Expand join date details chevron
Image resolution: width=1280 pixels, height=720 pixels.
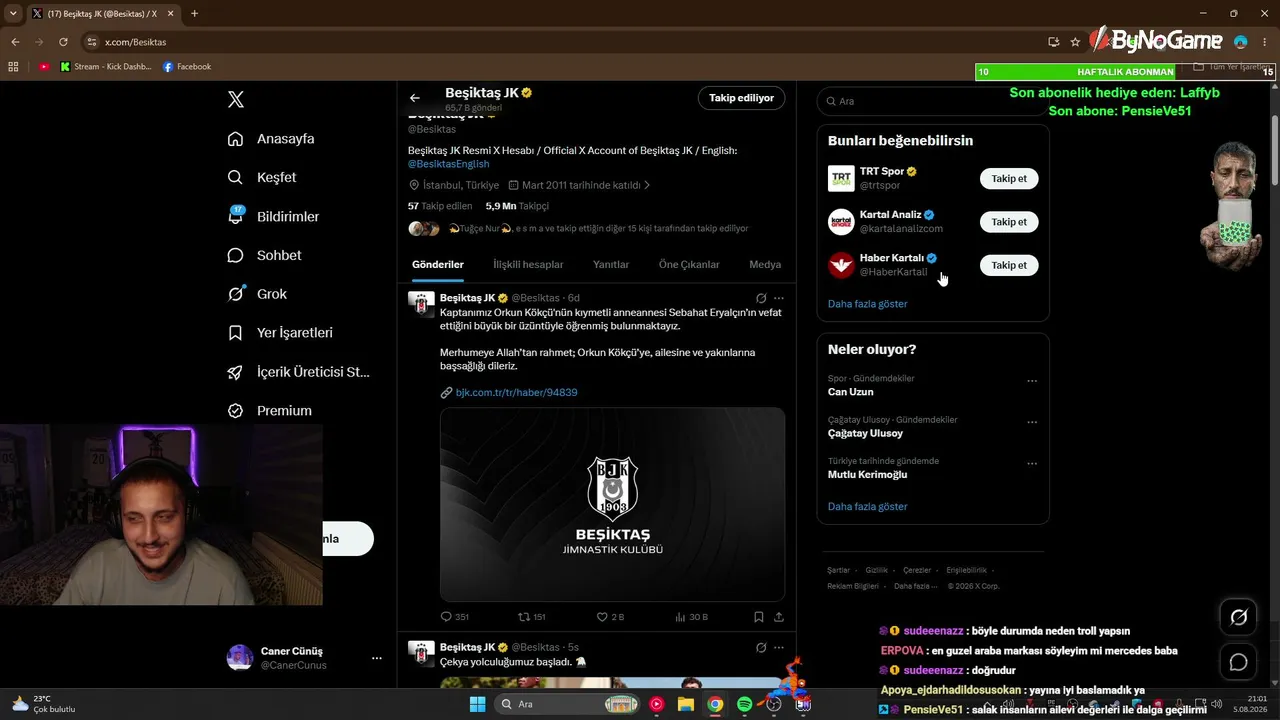point(647,185)
